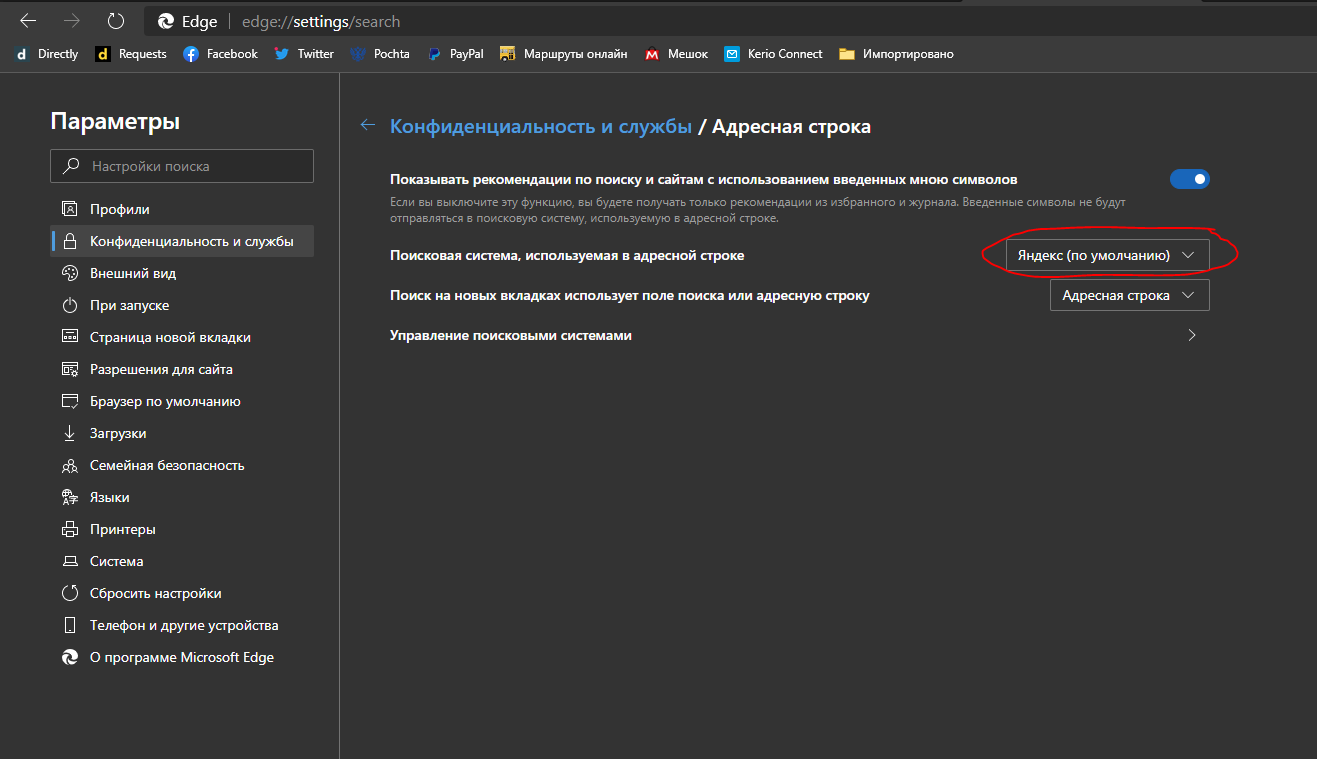Open the Facebook bookmark

[x=220, y=54]
